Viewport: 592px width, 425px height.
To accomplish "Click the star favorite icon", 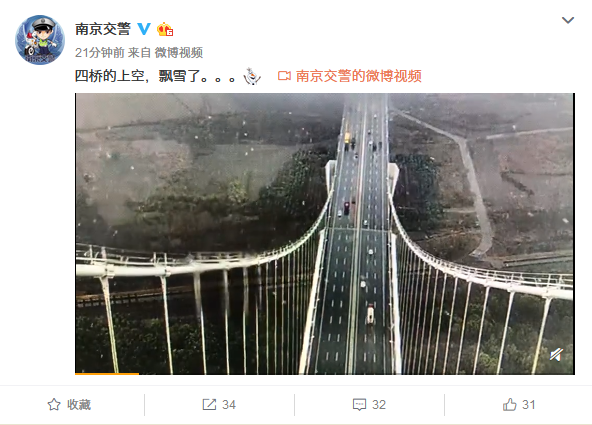I will [x=54, y=405].
